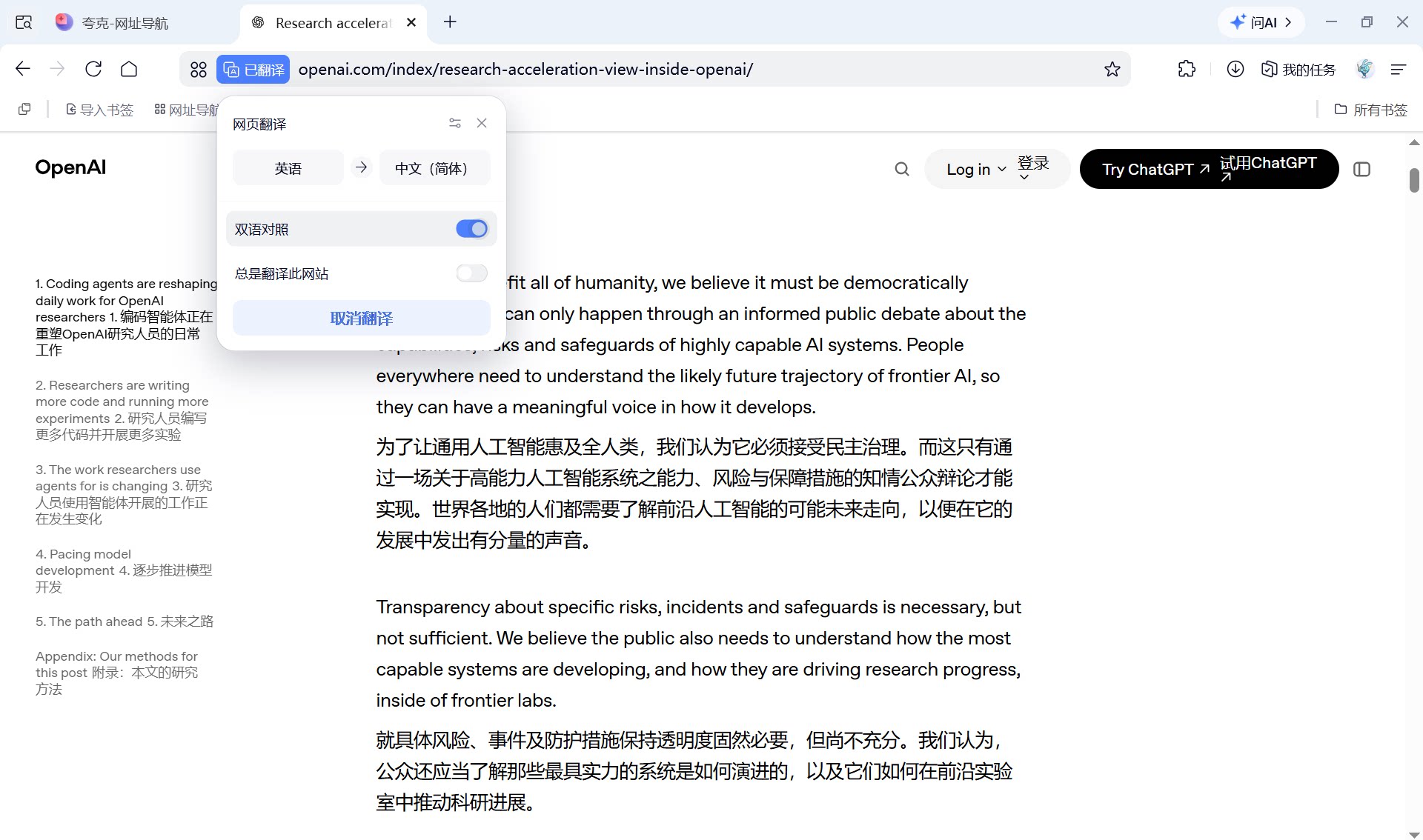
Task: Open the 所有书签 folder
Action: pyautogui.click(x=1370, y=110)
